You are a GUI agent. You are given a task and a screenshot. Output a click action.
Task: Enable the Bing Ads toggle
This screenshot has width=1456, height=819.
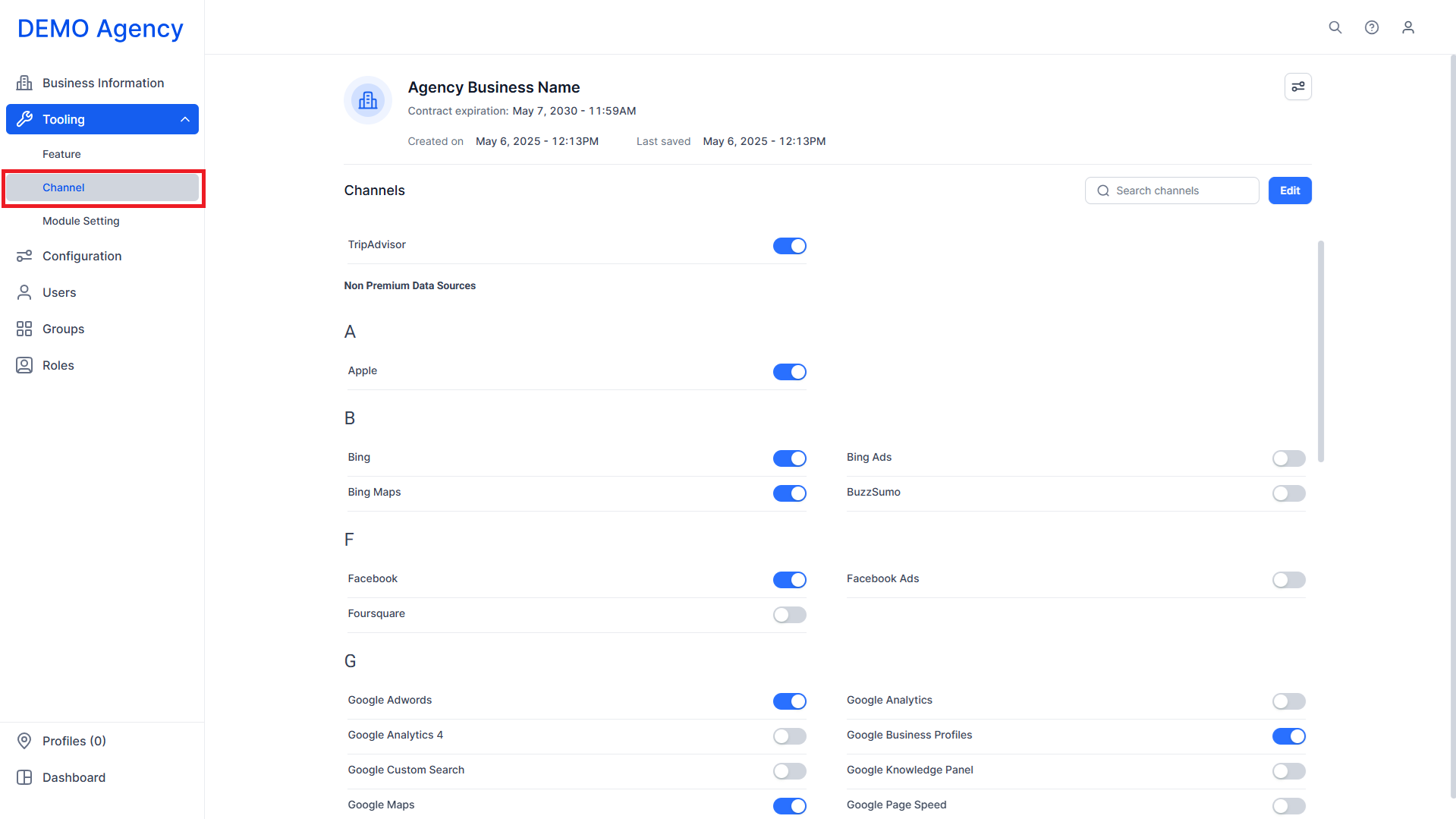coord(1288,458)
